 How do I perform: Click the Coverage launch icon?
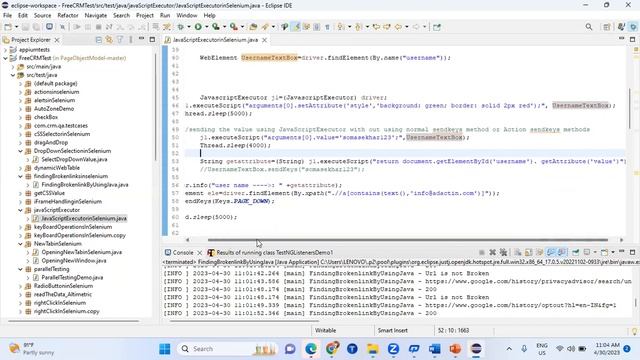coord(216,27)
